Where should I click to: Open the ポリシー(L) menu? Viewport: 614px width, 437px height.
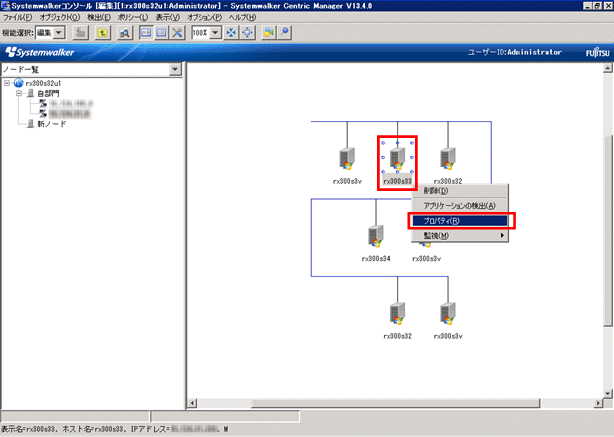(133, 17)
